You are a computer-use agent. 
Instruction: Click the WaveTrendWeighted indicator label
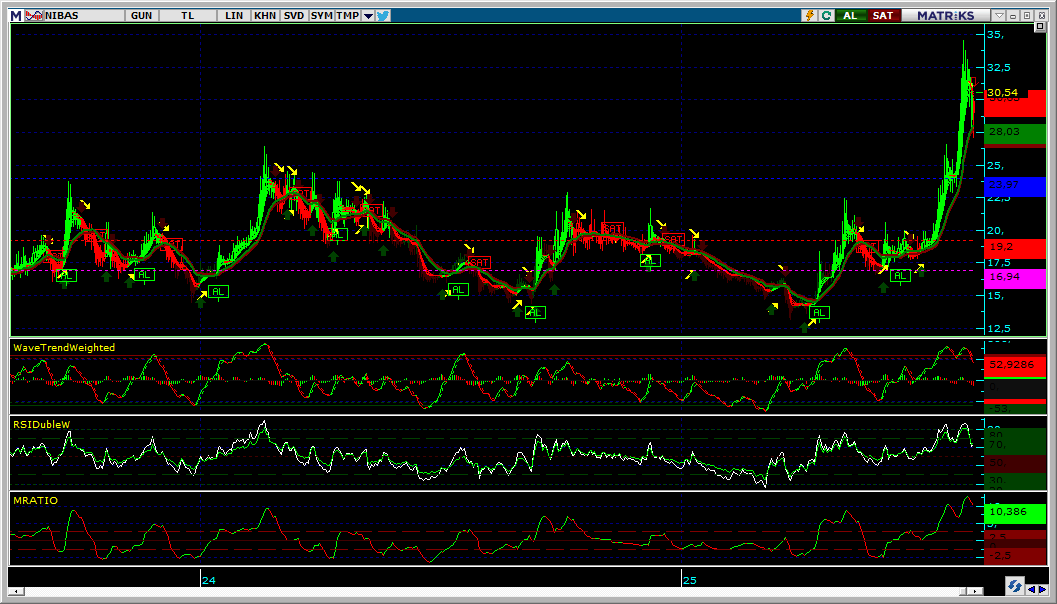64,348
